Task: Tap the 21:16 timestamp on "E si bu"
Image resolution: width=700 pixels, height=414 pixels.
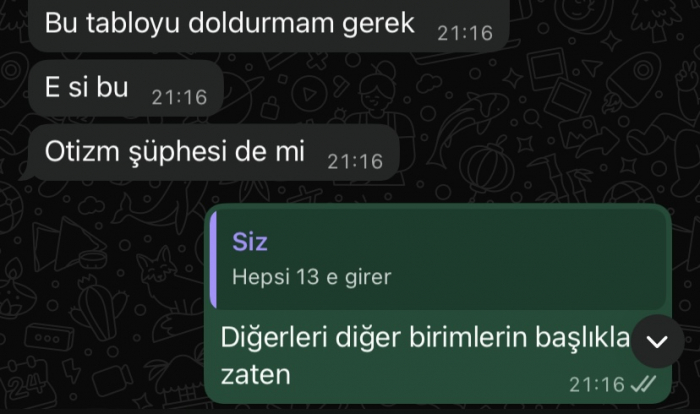Action: pos(179,97)
